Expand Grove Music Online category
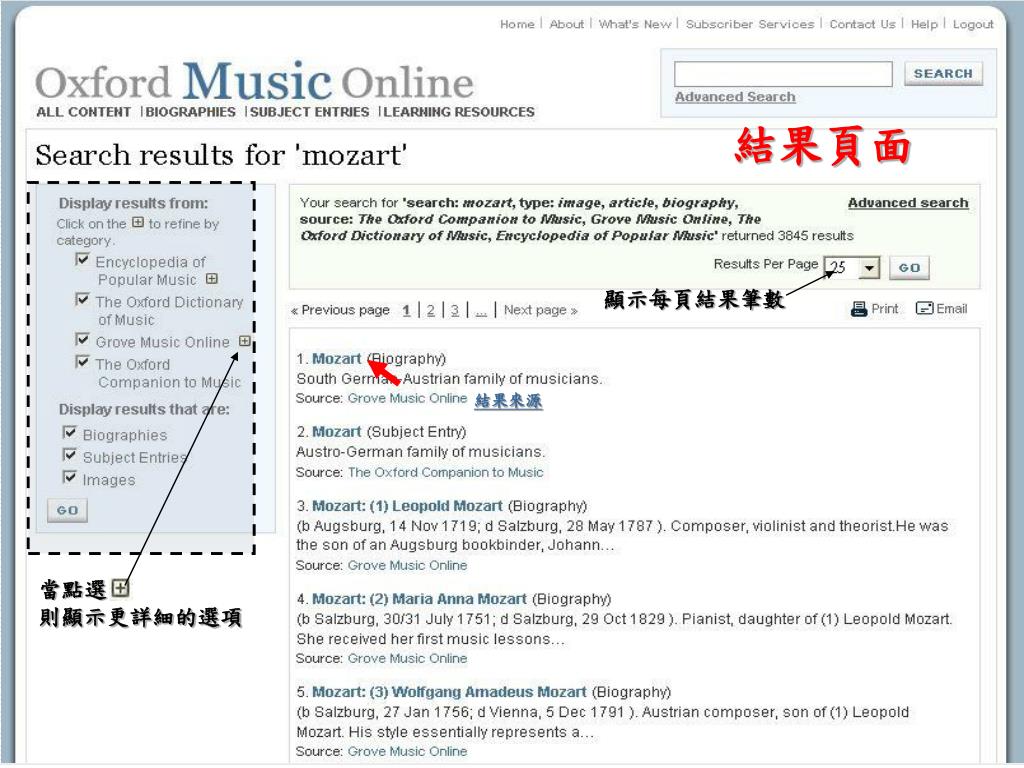 click(244, 341)
